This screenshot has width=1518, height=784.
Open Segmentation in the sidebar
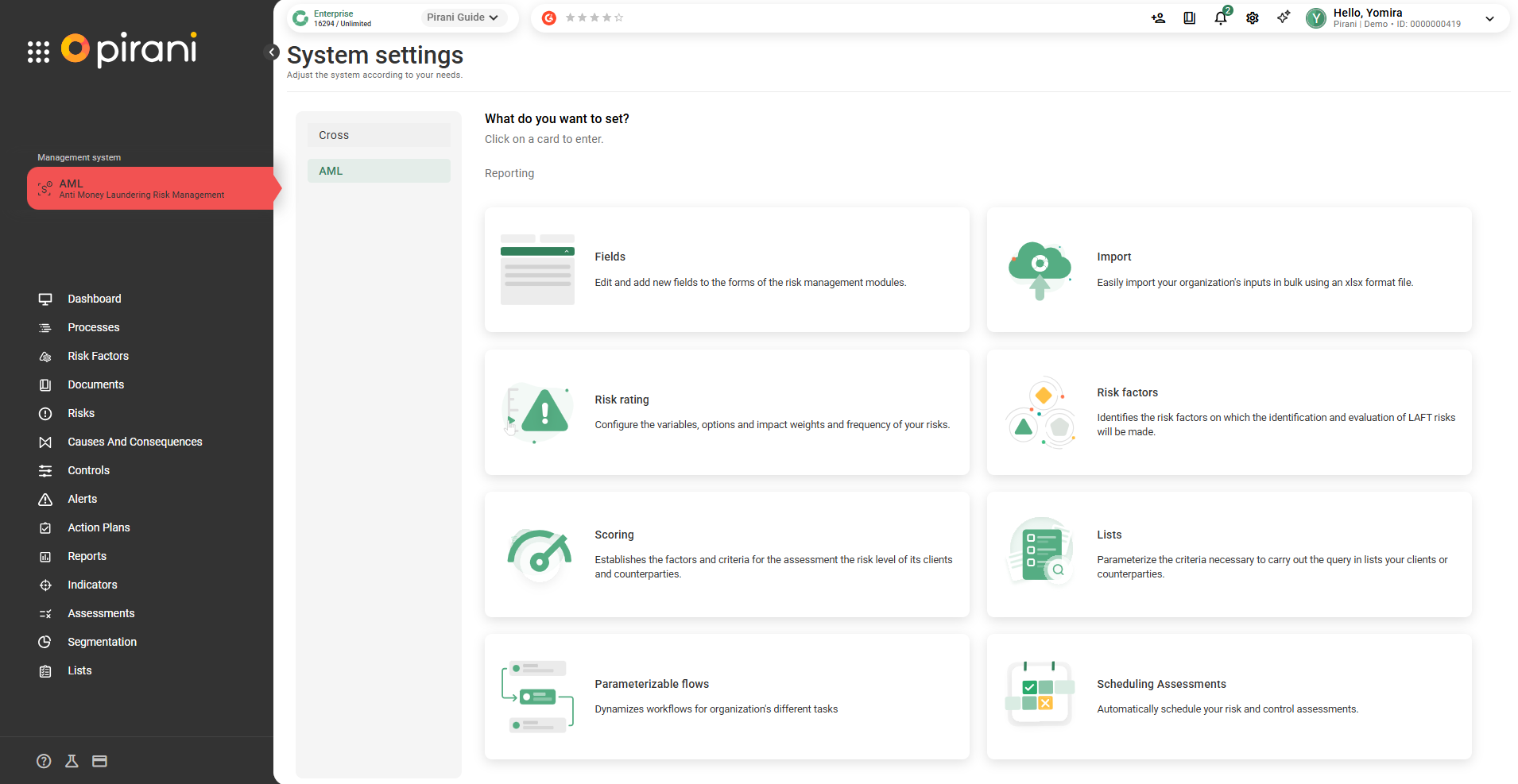pyautogui.click(x=102, y=642)
